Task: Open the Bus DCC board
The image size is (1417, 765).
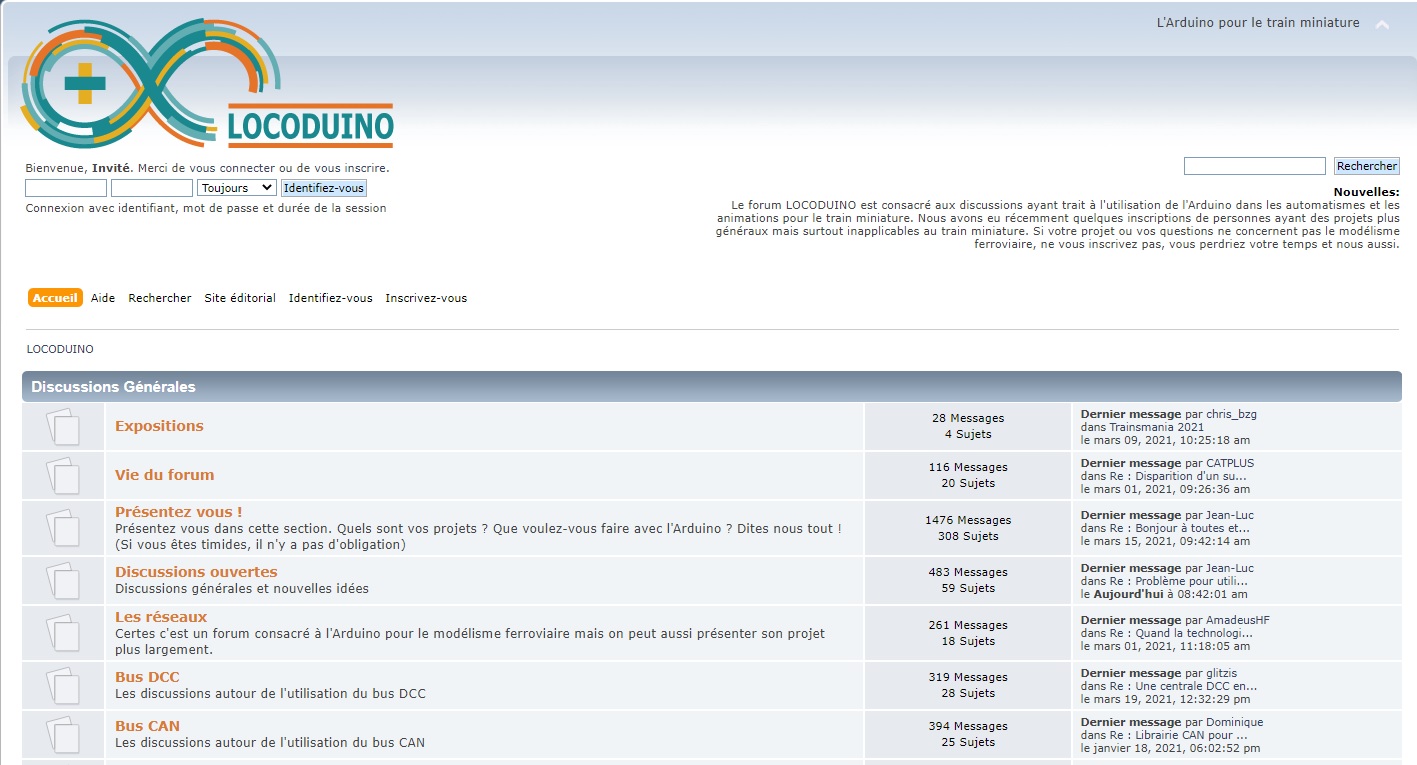Action: pos(147,677)
